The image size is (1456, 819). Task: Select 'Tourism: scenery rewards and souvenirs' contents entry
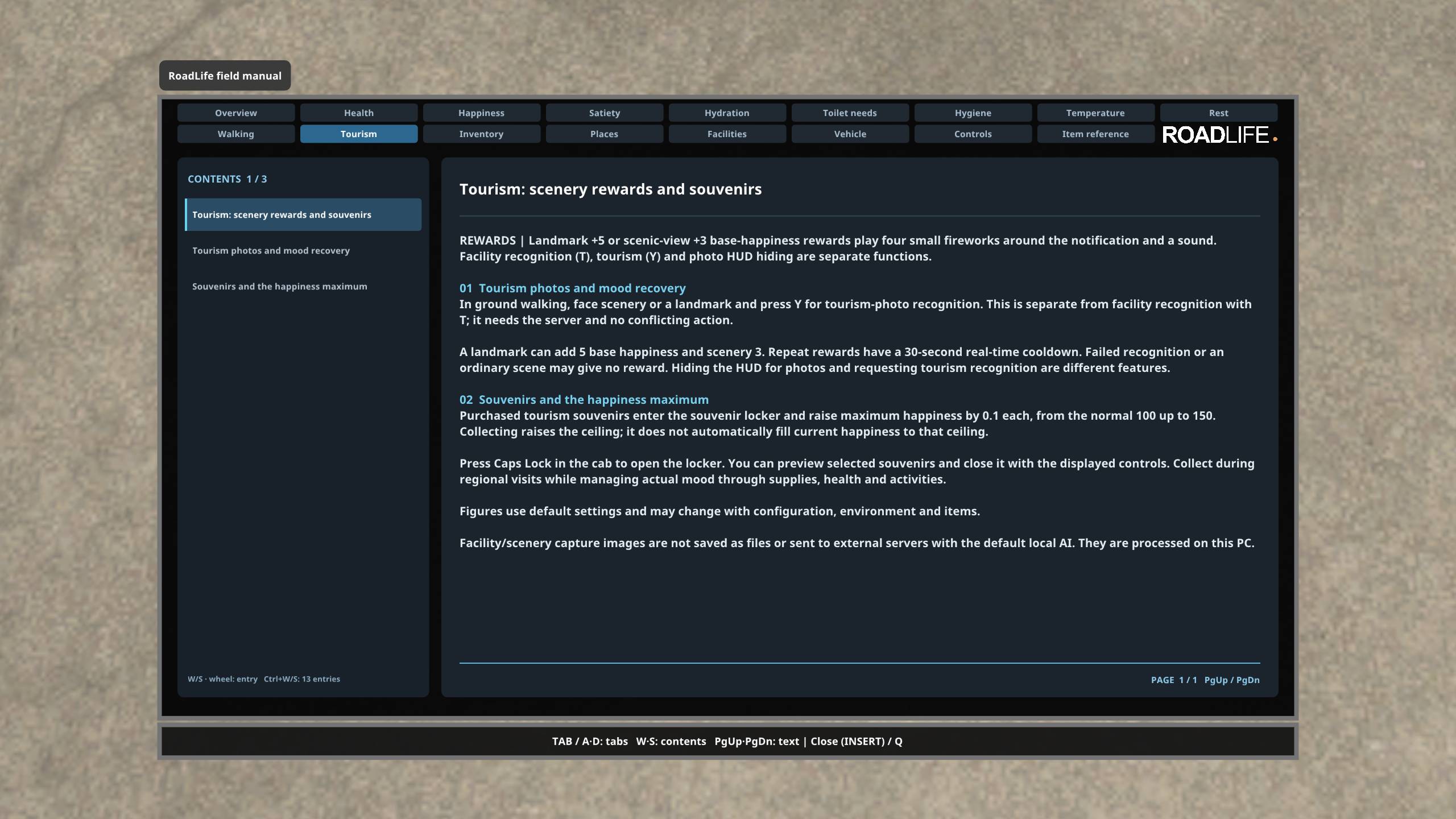pyautogui.click(x=303, y=214)
